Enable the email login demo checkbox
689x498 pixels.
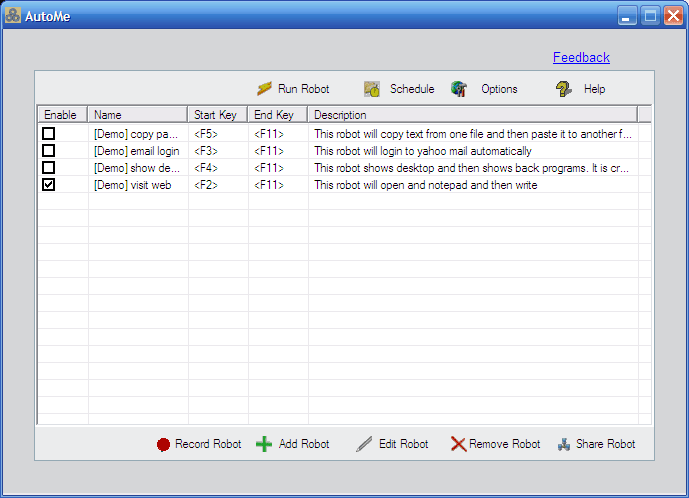tap(48, 151)
